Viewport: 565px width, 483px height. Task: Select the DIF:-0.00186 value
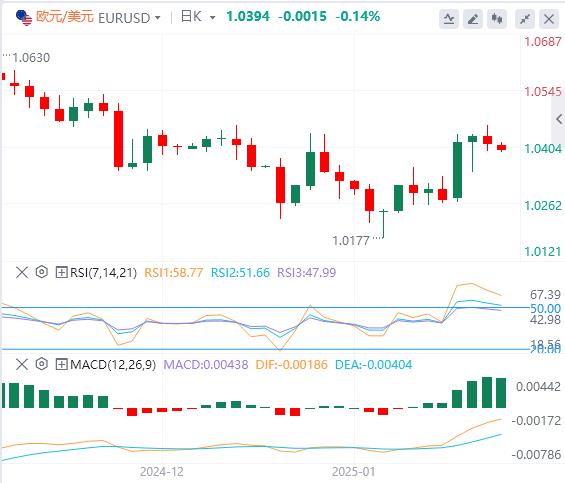pyautogui.click(x=292, y=365)
